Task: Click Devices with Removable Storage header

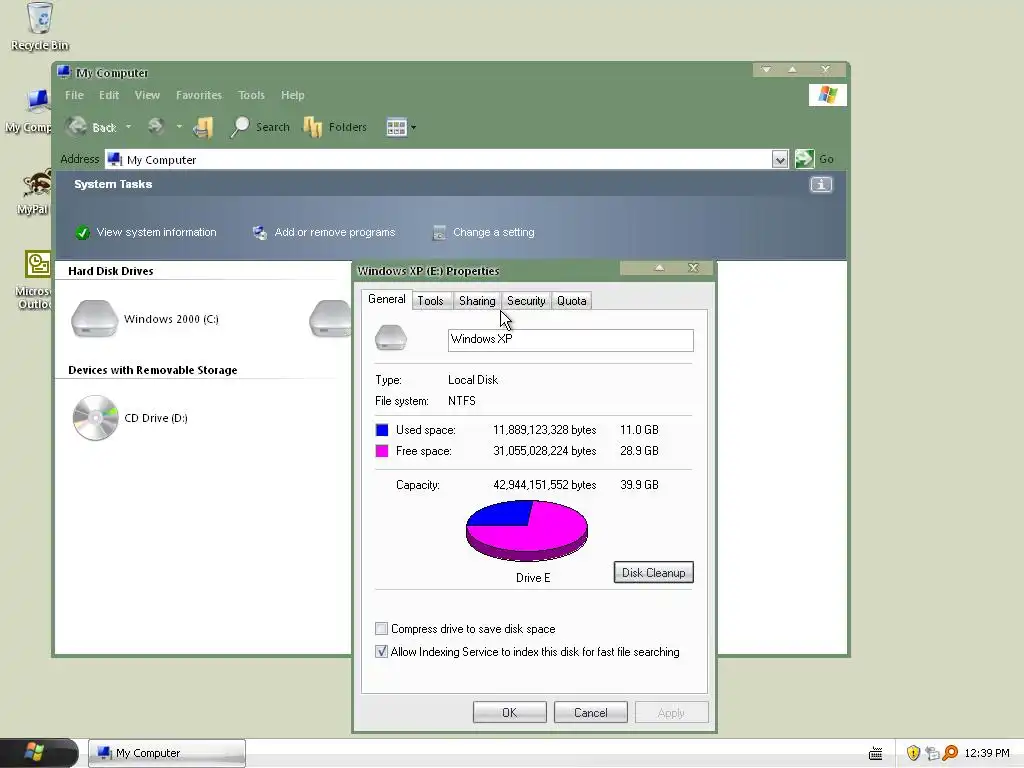Action: (x=153, y=370)
